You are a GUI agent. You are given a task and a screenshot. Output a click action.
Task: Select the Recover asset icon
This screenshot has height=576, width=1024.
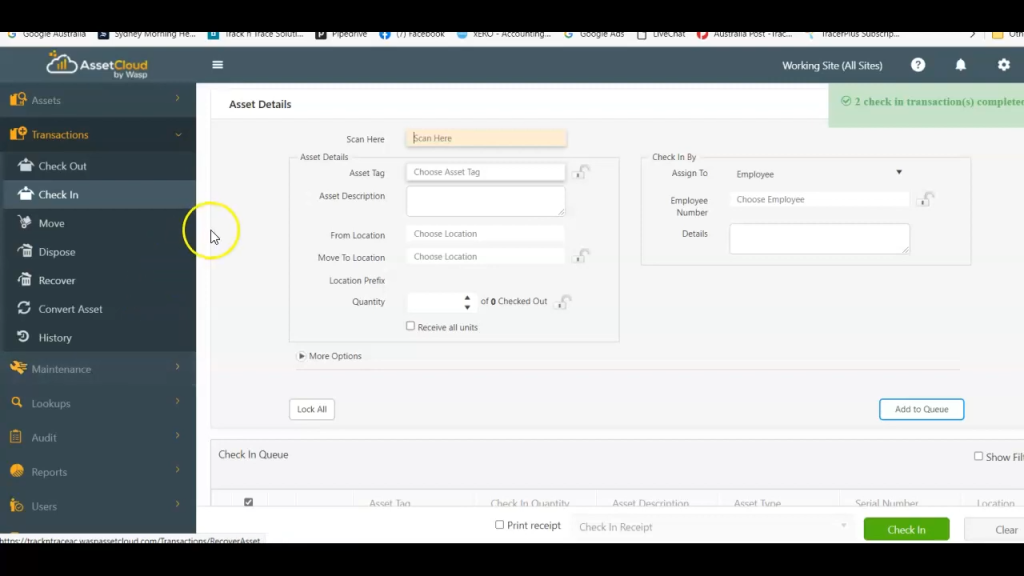[x=27, y=280]
